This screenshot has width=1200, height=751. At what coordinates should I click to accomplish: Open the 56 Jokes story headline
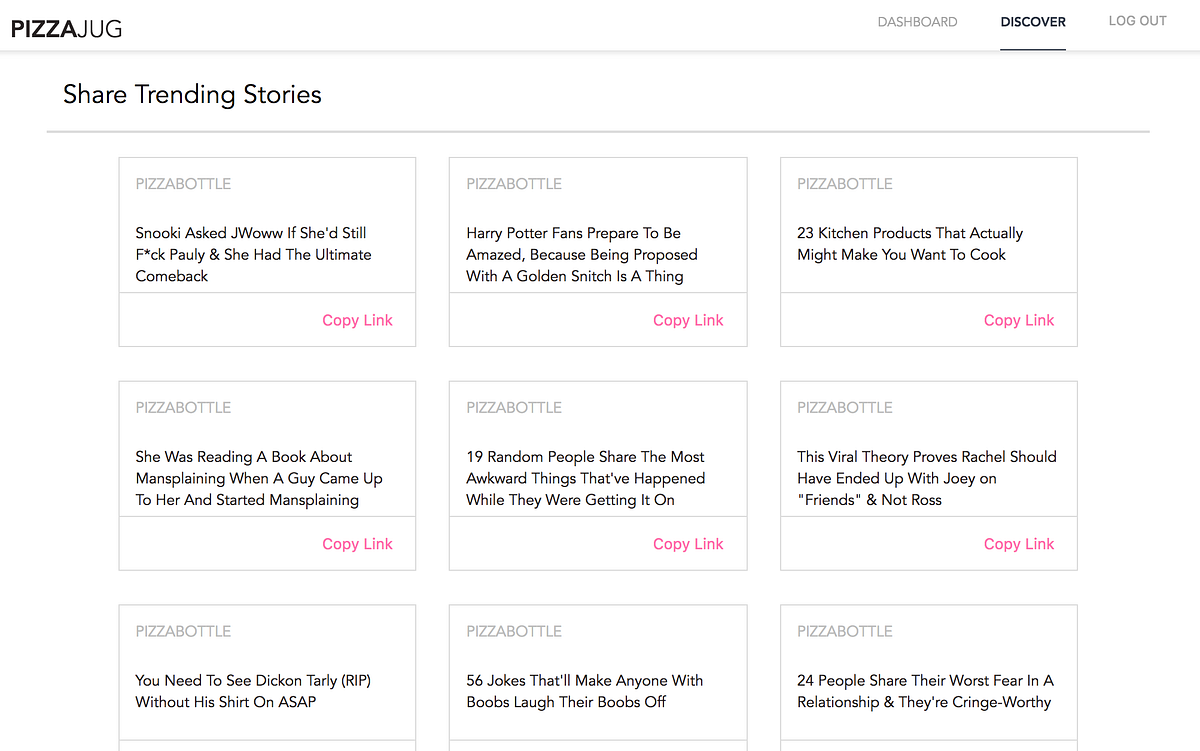click(584, 691)
